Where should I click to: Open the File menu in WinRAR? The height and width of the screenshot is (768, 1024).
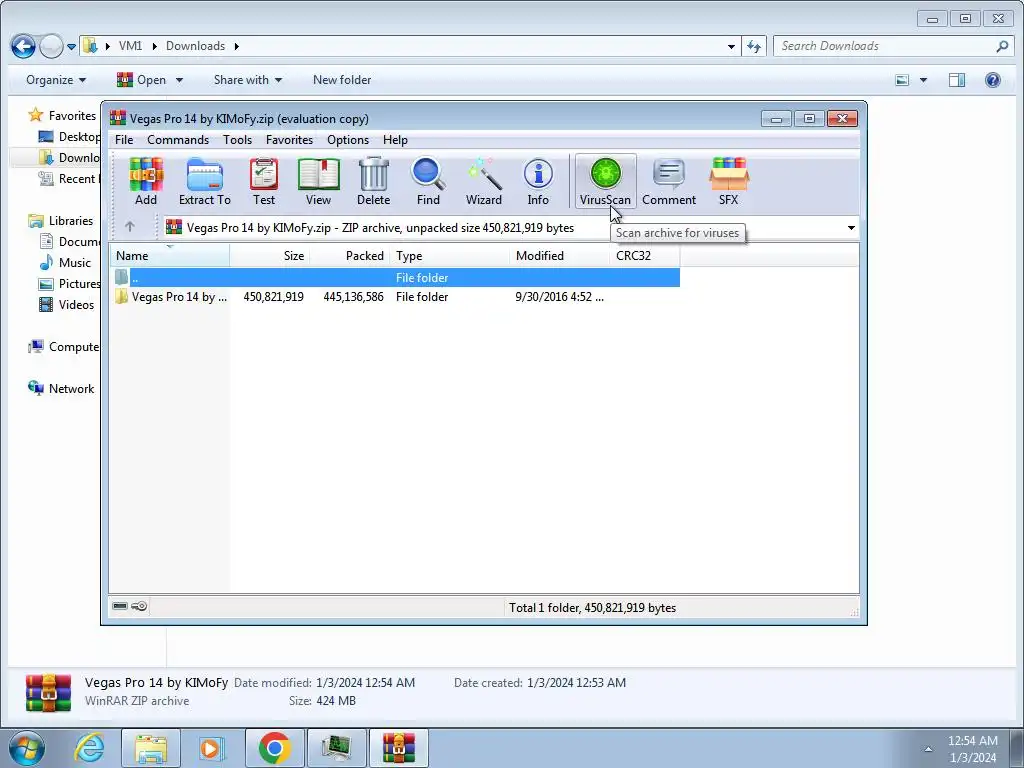tap(124, 140)
